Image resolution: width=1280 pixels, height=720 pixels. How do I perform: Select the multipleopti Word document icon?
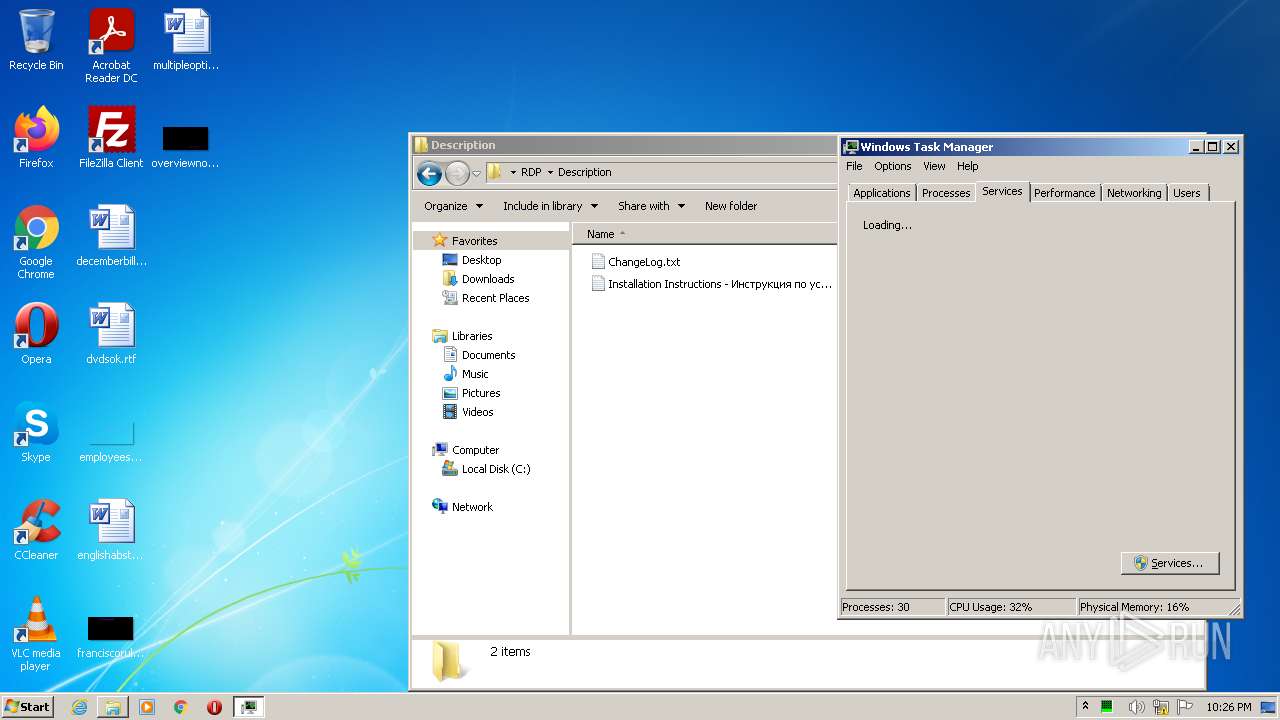(186, 41)
